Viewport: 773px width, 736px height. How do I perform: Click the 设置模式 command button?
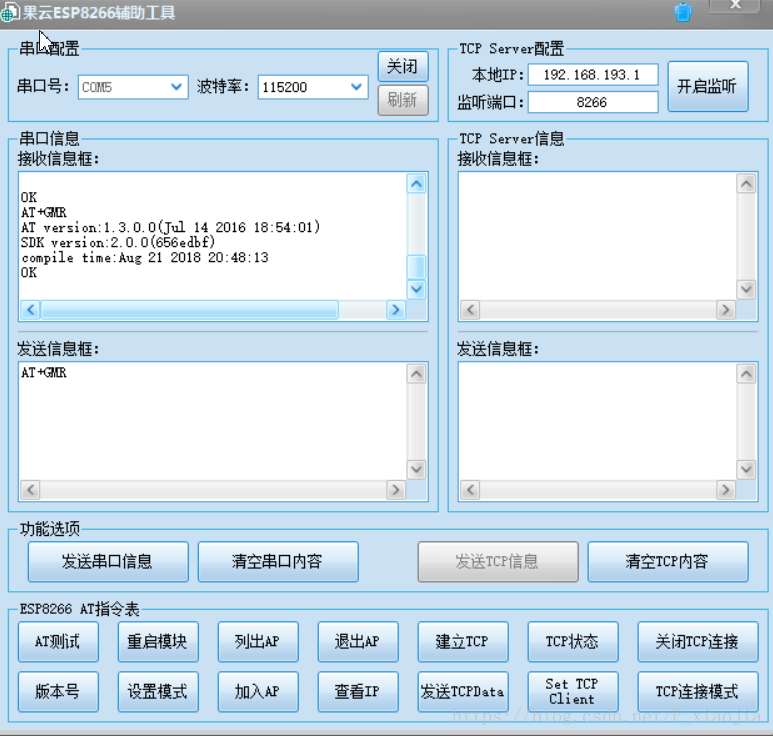(158, 692)
